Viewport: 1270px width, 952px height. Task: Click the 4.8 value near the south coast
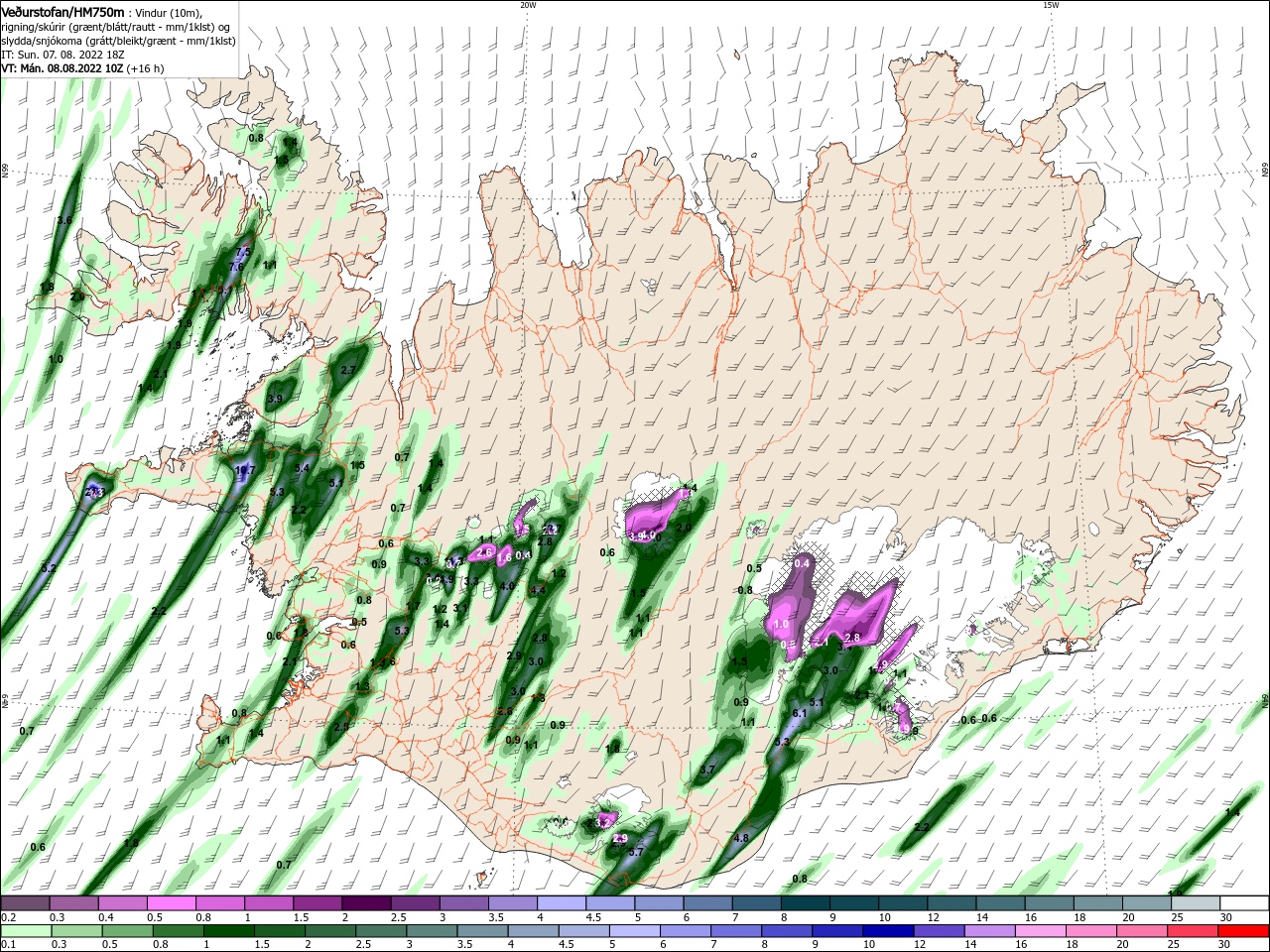[x=740, y=839]
